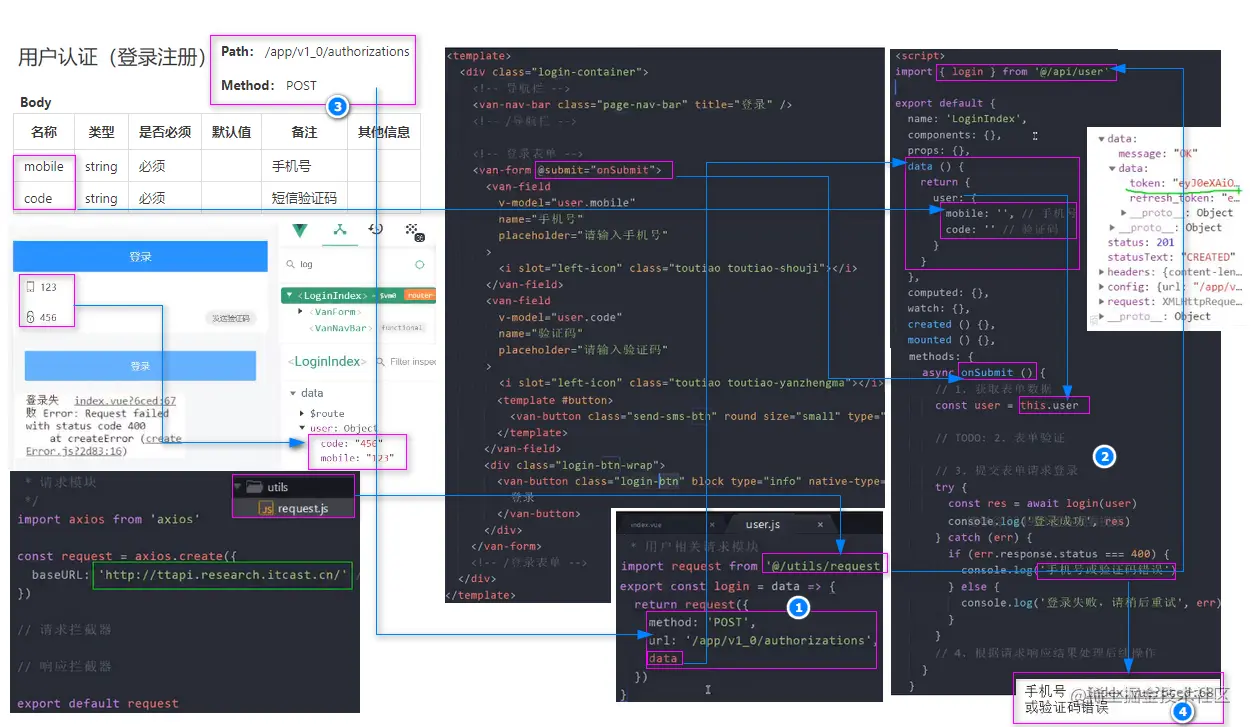Click the phone icon beside 123
Viewport: 1252px width, 727px height.
(x=30, y=287)
